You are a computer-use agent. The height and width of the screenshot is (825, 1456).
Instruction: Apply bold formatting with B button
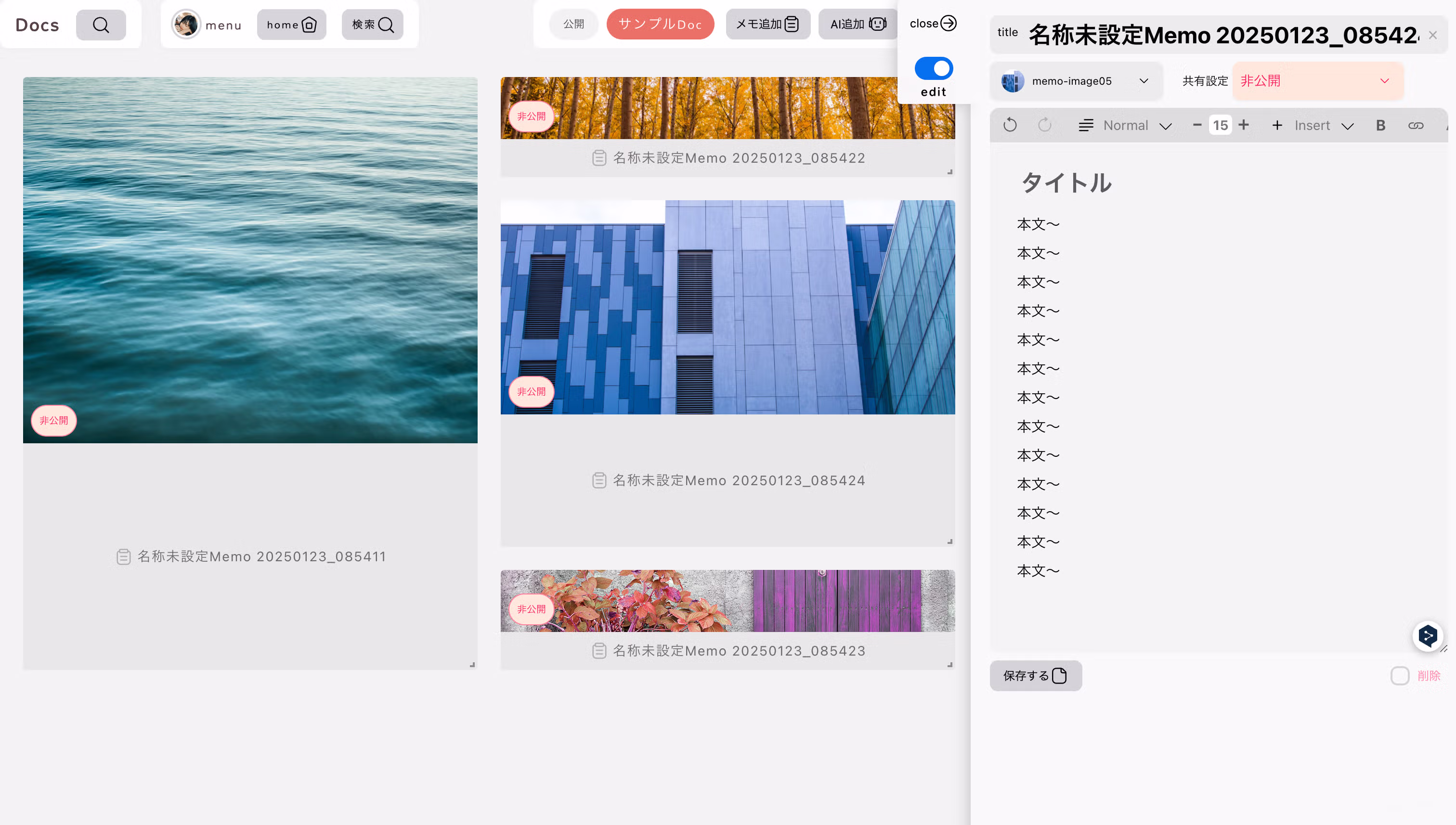point(1380,125)
